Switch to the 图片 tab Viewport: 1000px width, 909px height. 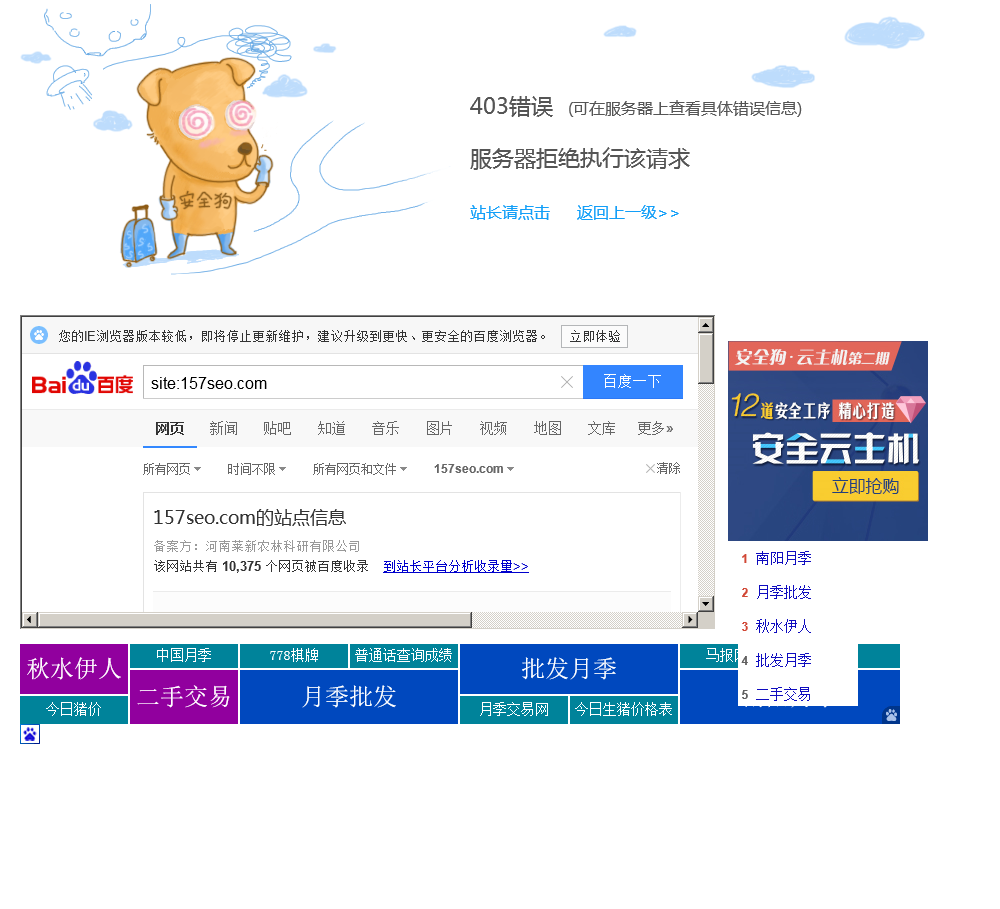click(x=439, y=429)
